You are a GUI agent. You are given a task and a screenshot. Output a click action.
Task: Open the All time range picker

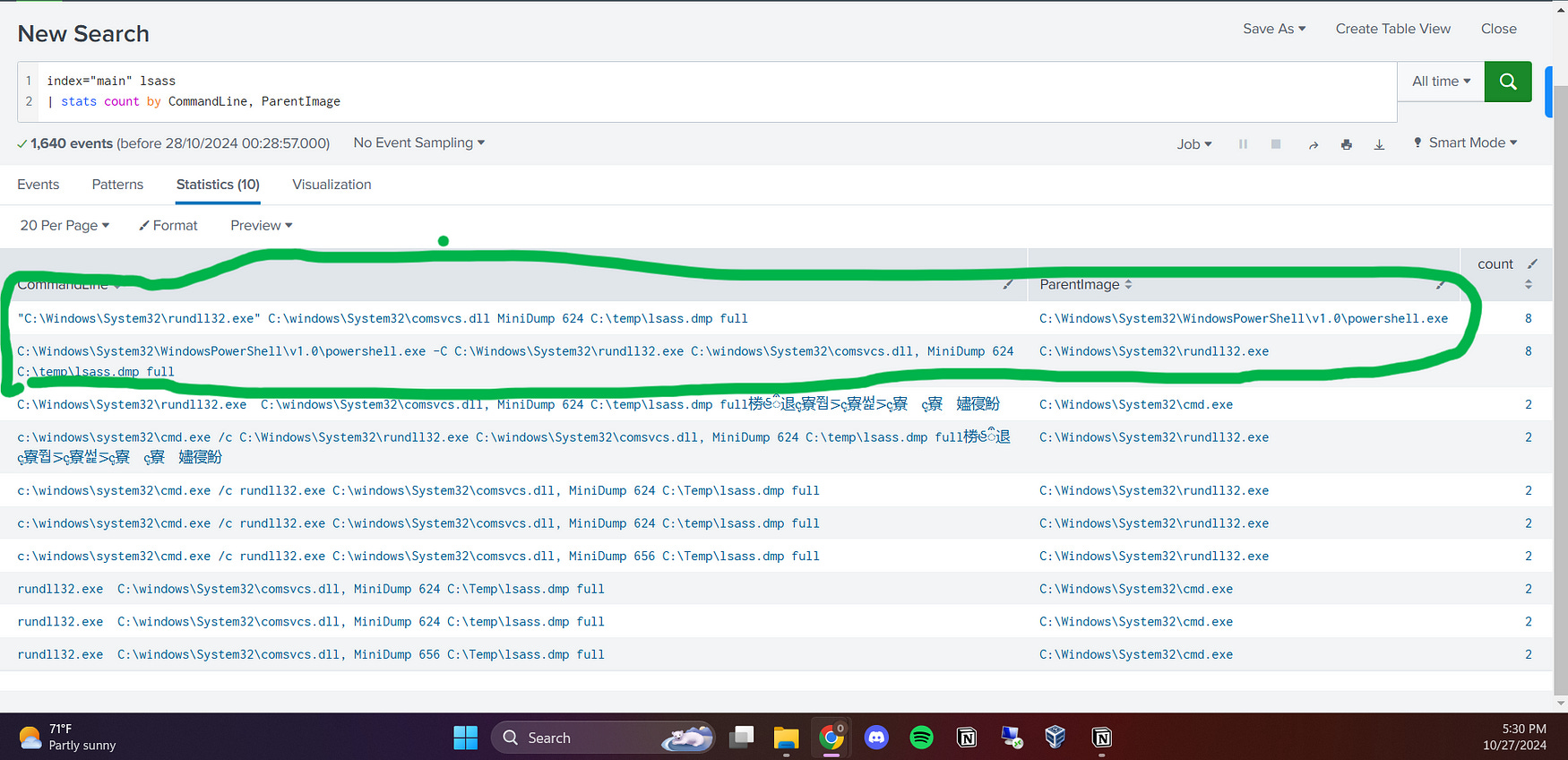[x=1441, y=82]
